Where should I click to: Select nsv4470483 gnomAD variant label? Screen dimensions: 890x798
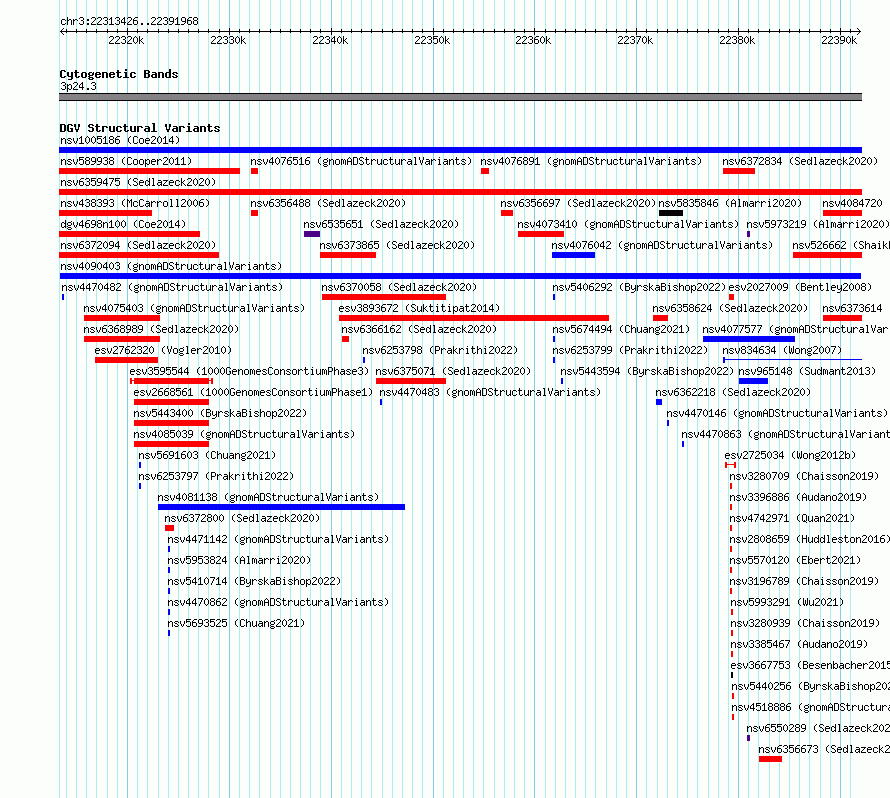pos(490,392)
